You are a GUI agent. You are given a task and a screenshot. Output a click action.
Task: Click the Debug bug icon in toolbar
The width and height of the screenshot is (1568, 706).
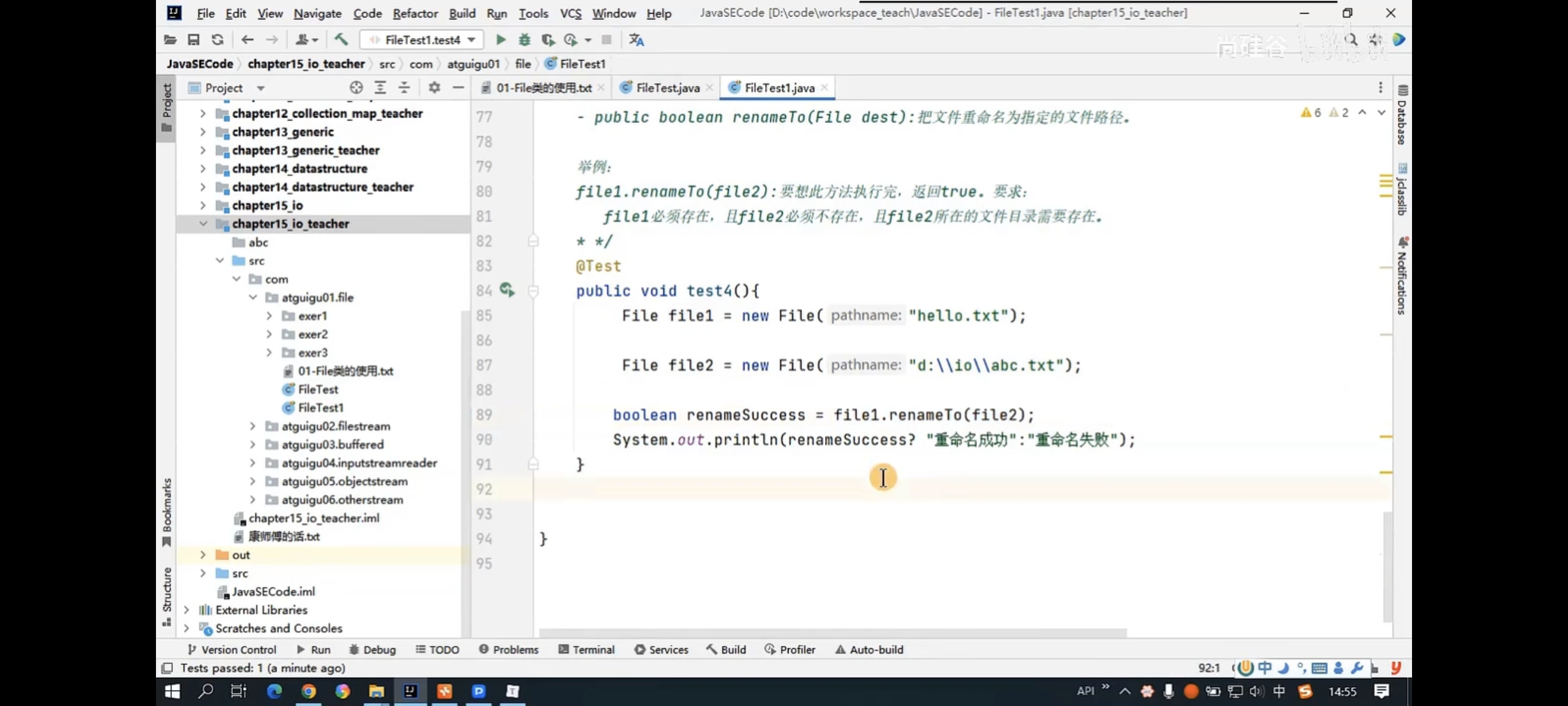[x=524, y=39]
